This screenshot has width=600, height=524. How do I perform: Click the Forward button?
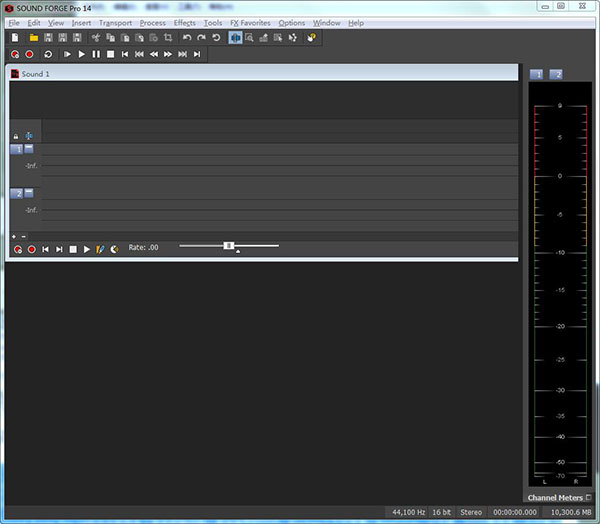pos(168,54)
